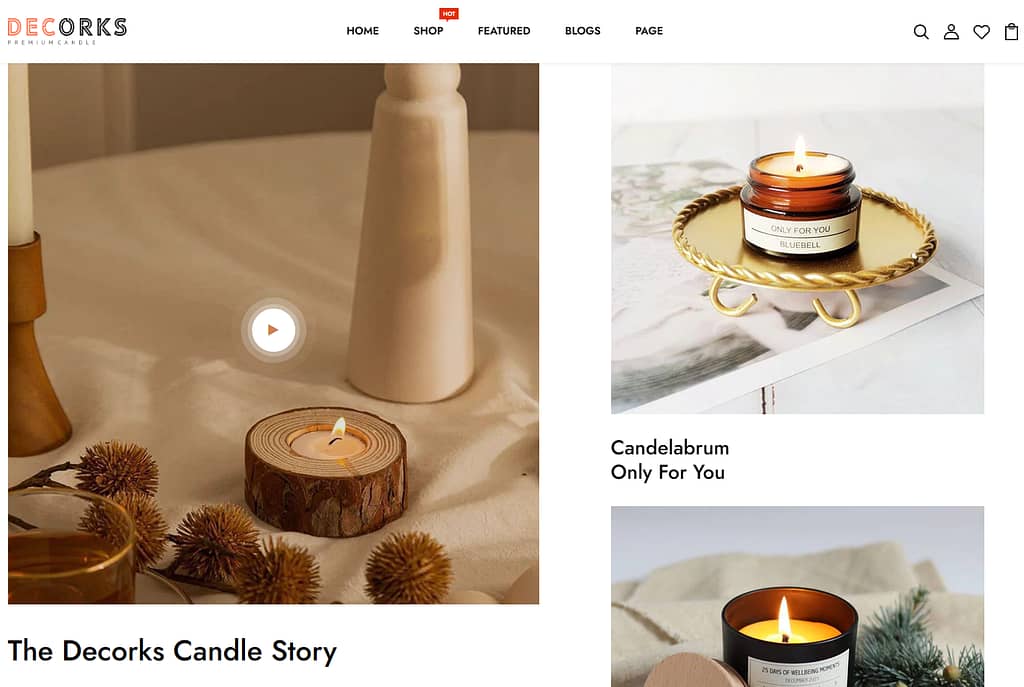Play the candle story video
This screenshot has height=687, width=1024.
point(274,330)
